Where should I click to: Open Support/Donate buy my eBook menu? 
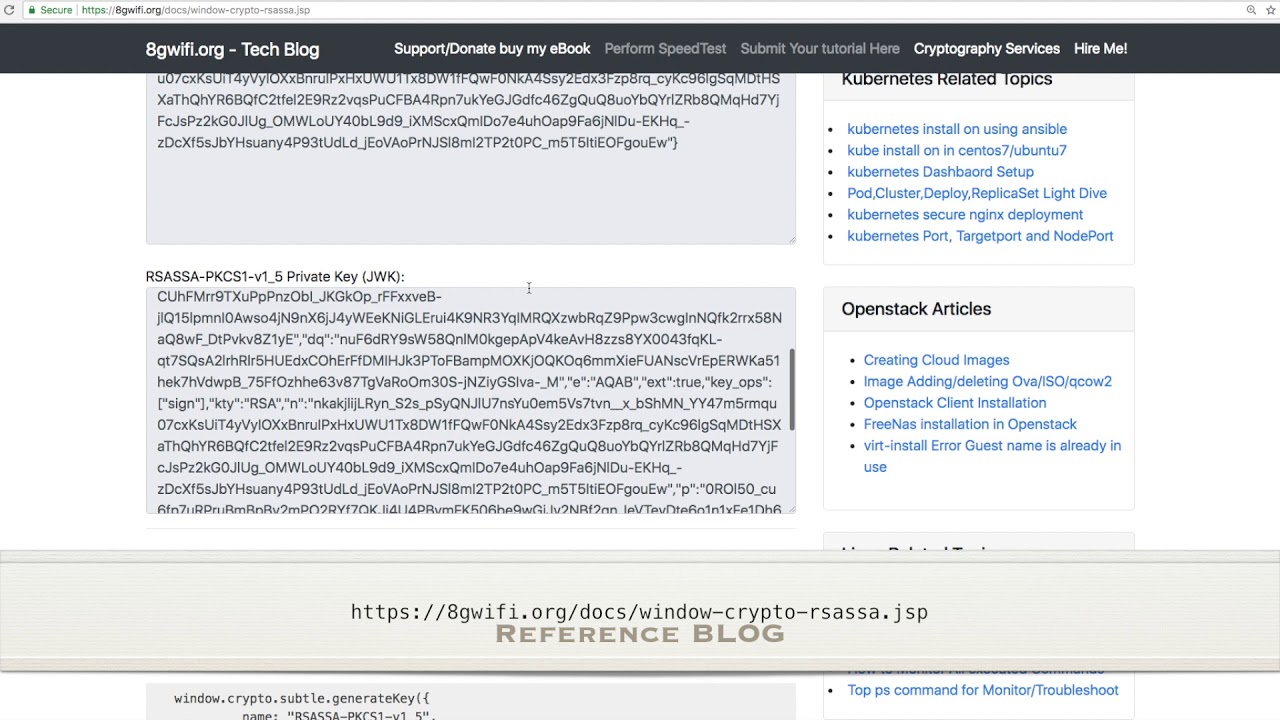coord(492,48)
